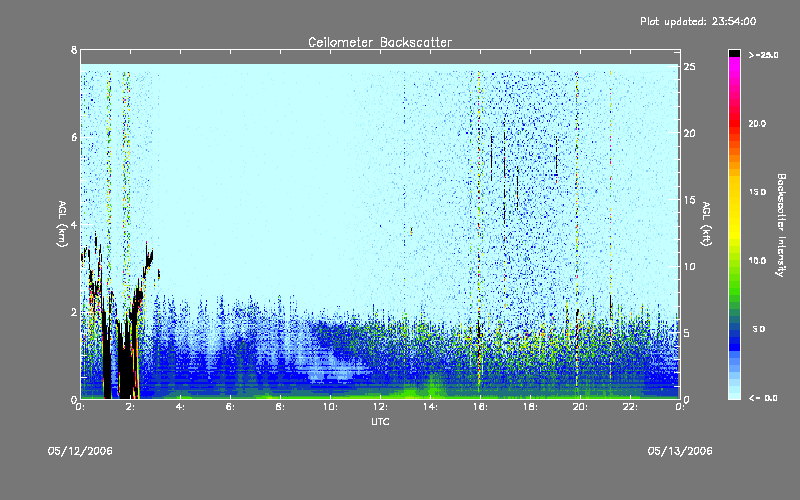Click the "25" tick on kft axis
The image size is (800, 500).
(689, 67)
